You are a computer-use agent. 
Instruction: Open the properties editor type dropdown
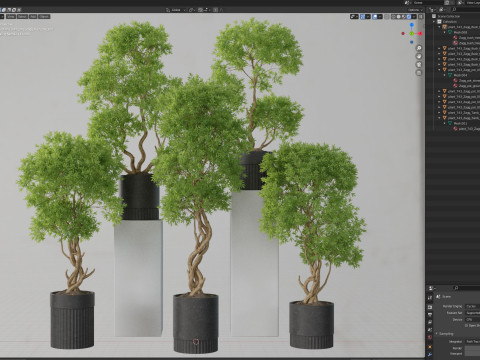432,288
